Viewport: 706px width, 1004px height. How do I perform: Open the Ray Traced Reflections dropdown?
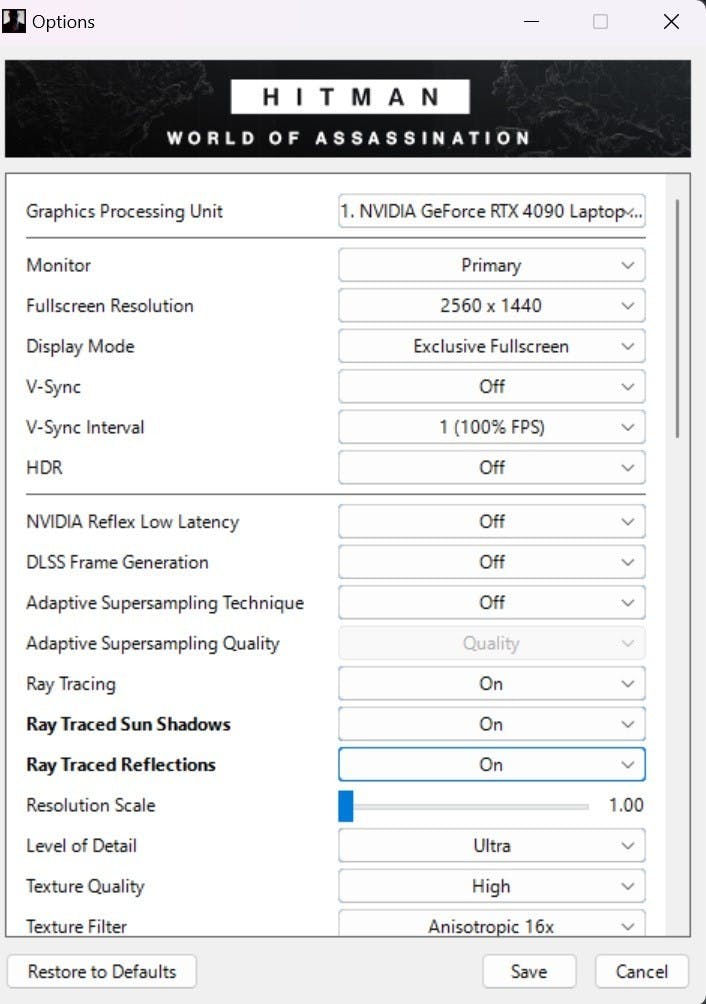pos(492,764)
